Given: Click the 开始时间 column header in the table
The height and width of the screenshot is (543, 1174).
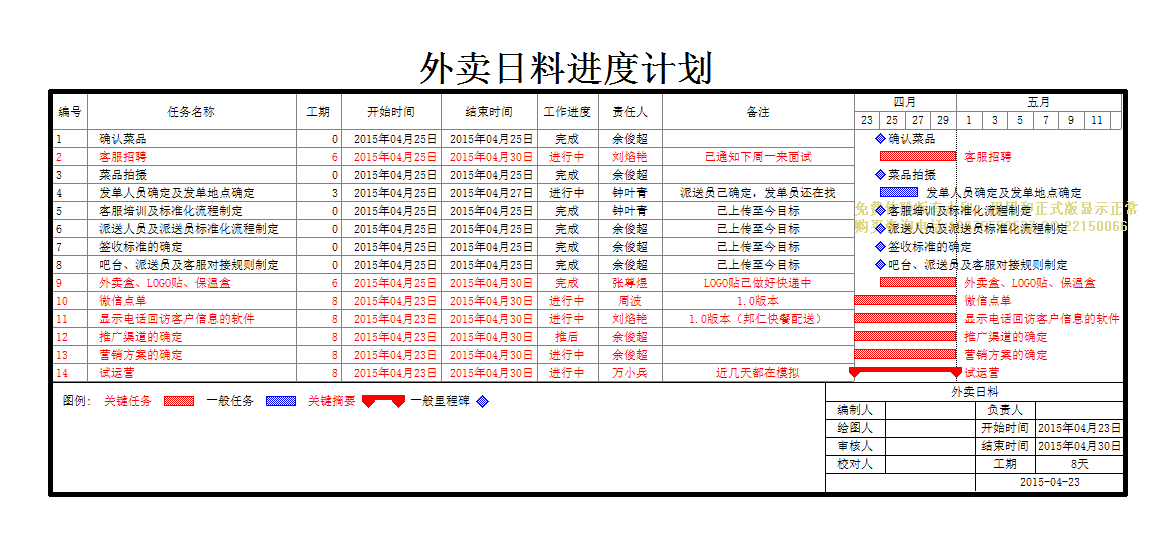Looking at the screenshot, I should coord(391,112).
